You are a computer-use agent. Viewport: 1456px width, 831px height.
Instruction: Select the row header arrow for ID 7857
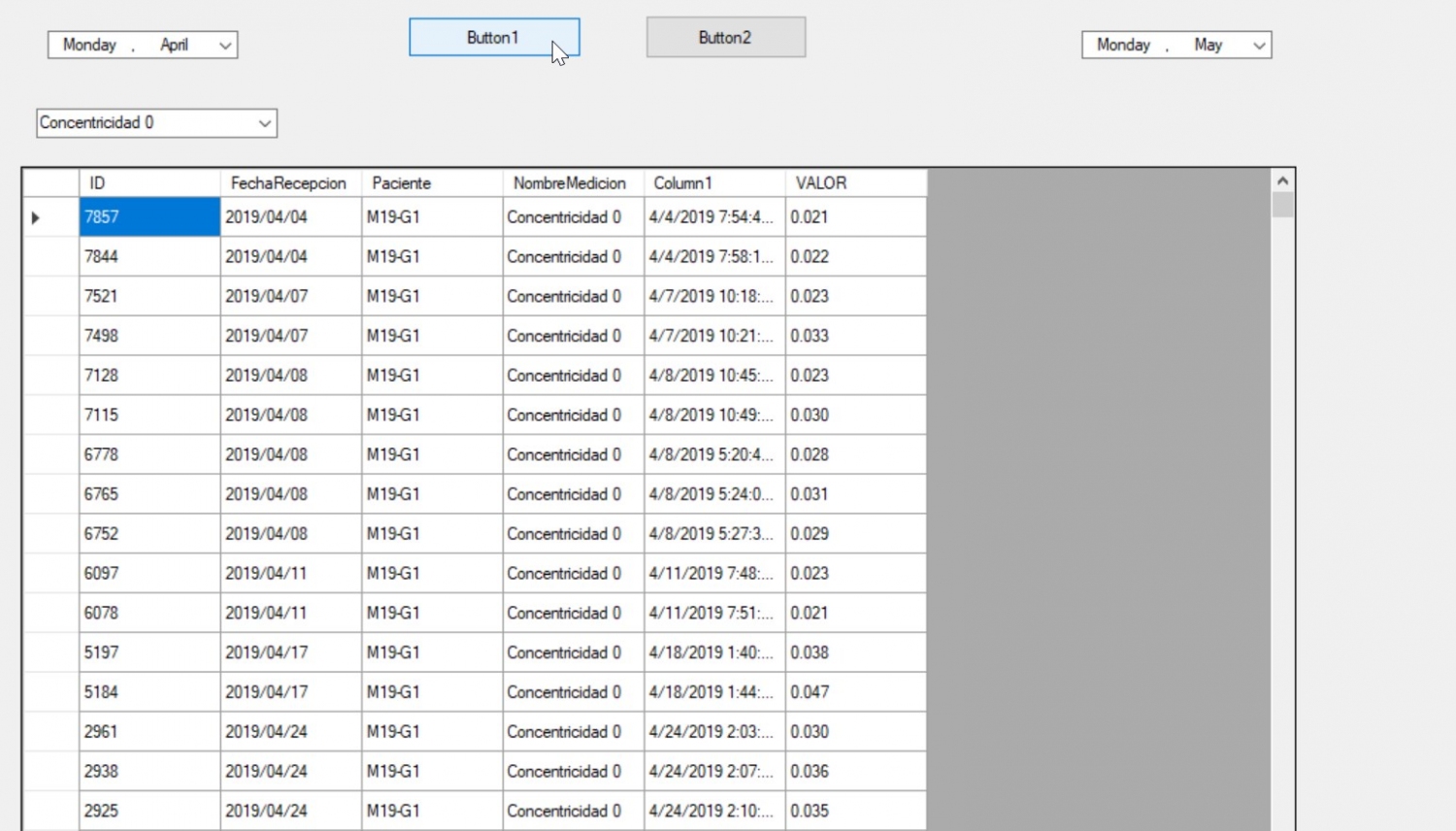coord(50,217)
